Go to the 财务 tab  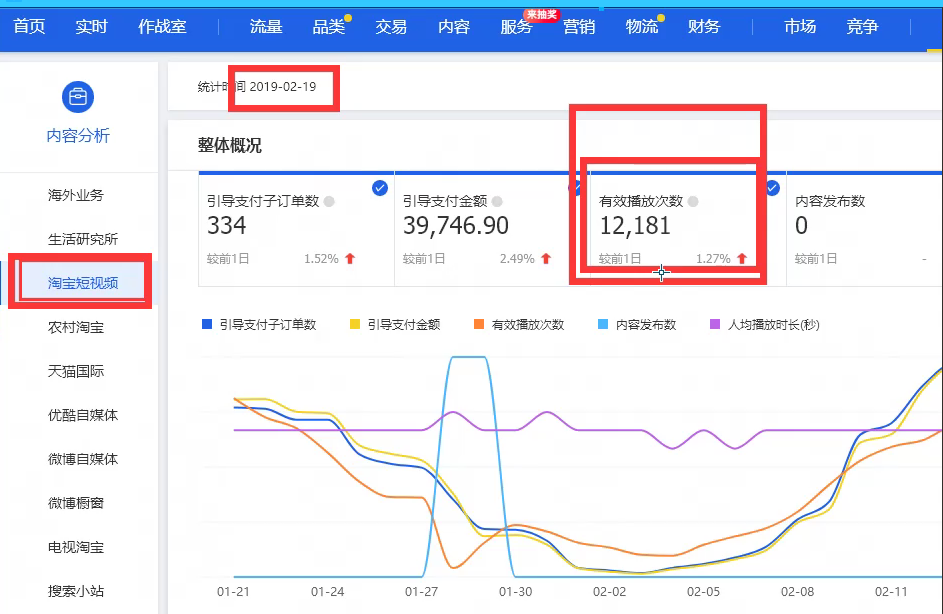click(704, 26)
